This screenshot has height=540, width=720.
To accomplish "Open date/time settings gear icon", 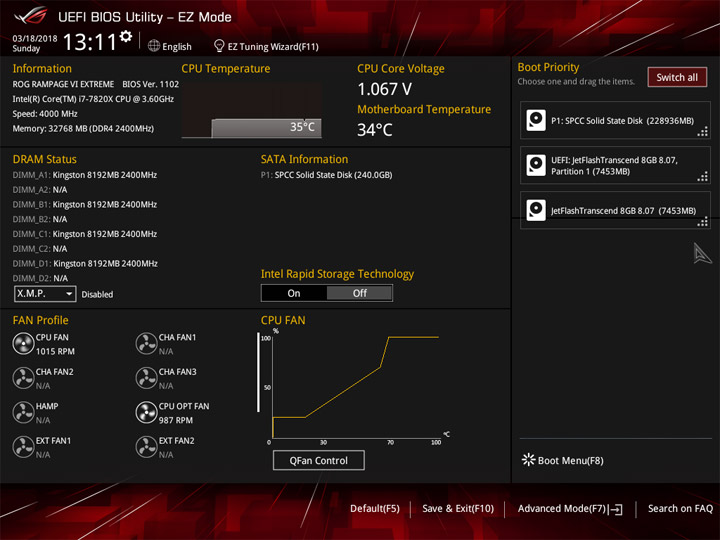I will click(126, 37).
